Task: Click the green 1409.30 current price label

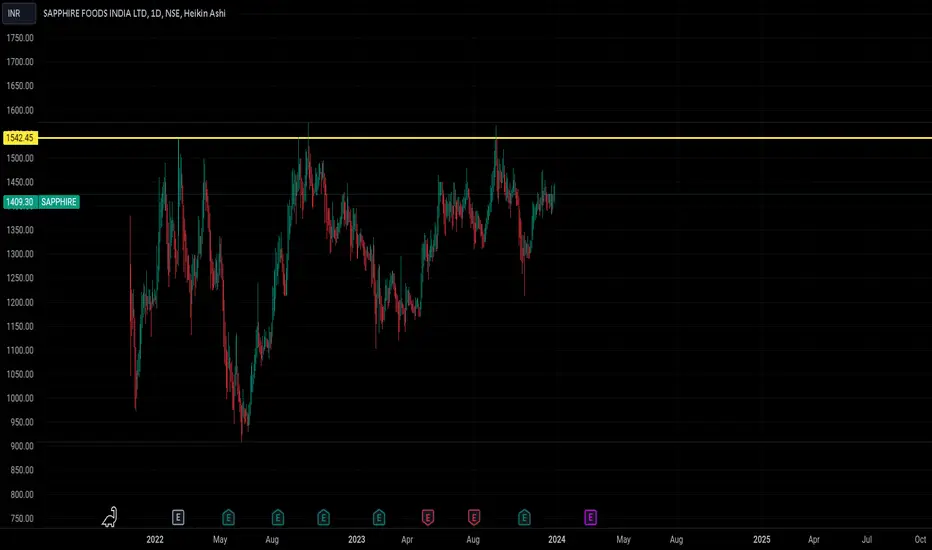Action: (x=20, y=202)
